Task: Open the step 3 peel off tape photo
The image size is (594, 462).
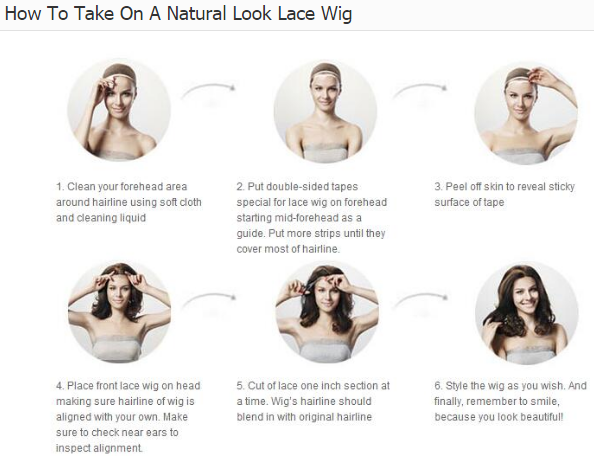Action: pyautogui.click(x=526, y=113)
